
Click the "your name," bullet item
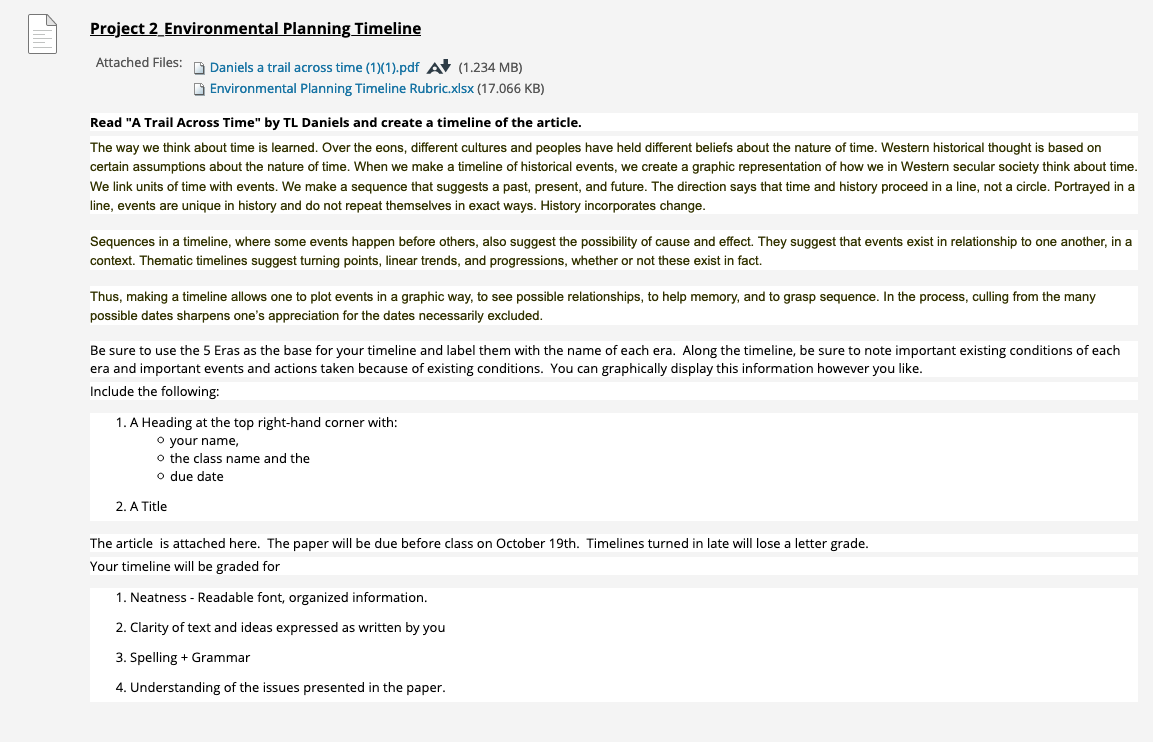[204, 440]
